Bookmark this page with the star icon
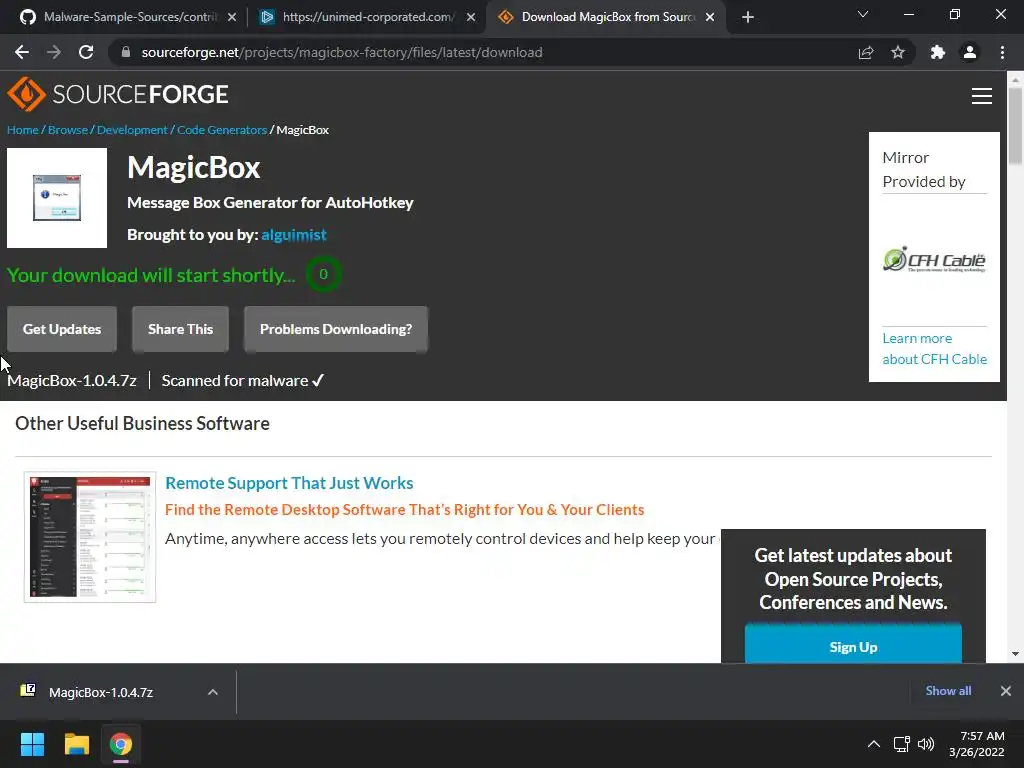 [x=898, y=52]
